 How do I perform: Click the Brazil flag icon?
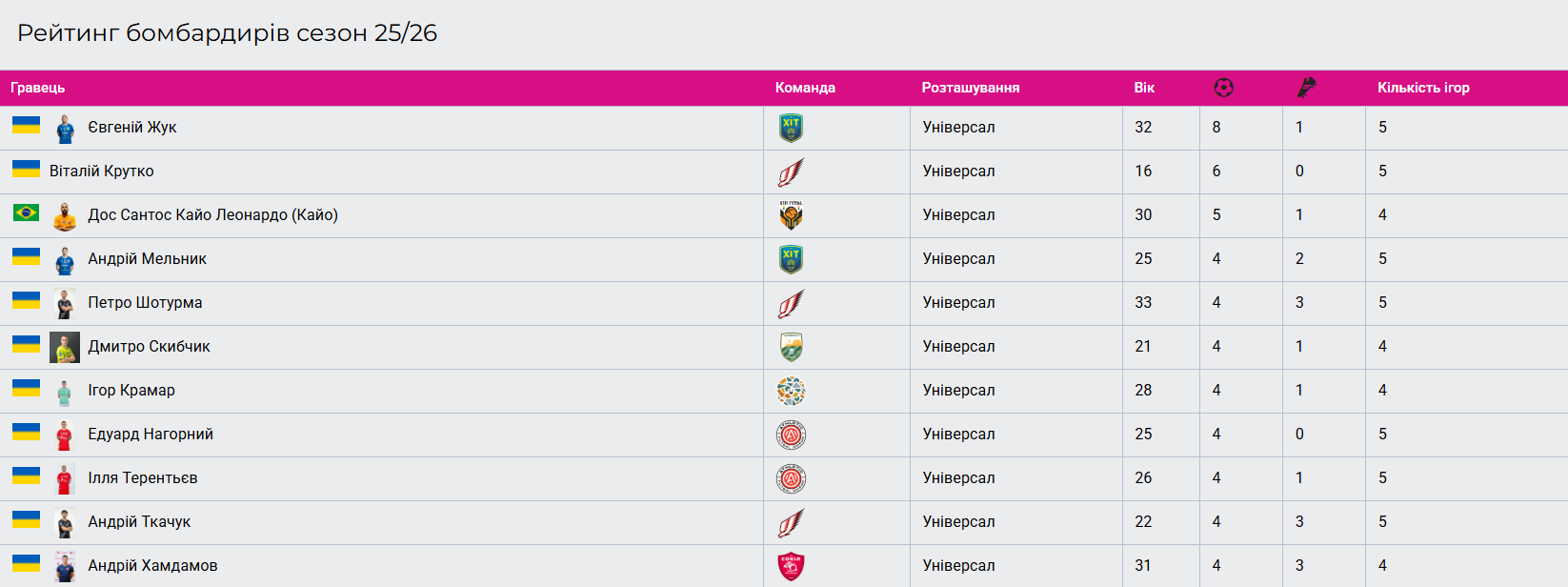click(26, 213)
